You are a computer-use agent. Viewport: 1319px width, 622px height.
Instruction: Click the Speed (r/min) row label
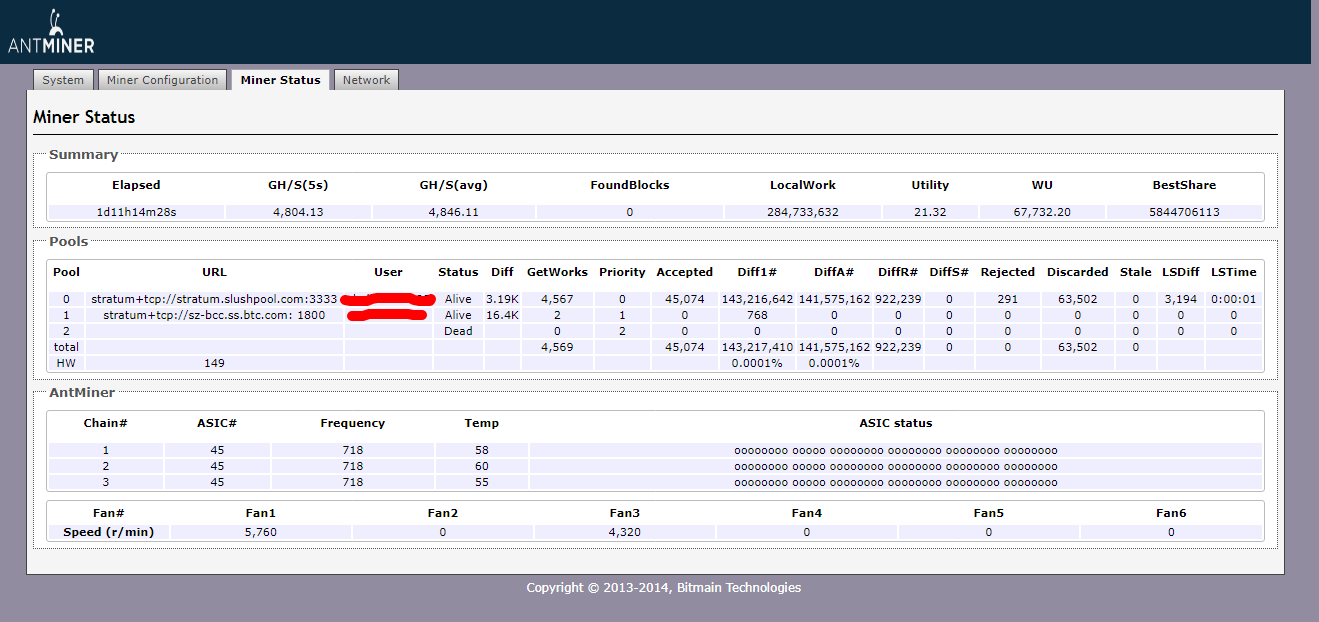[109, 532]
